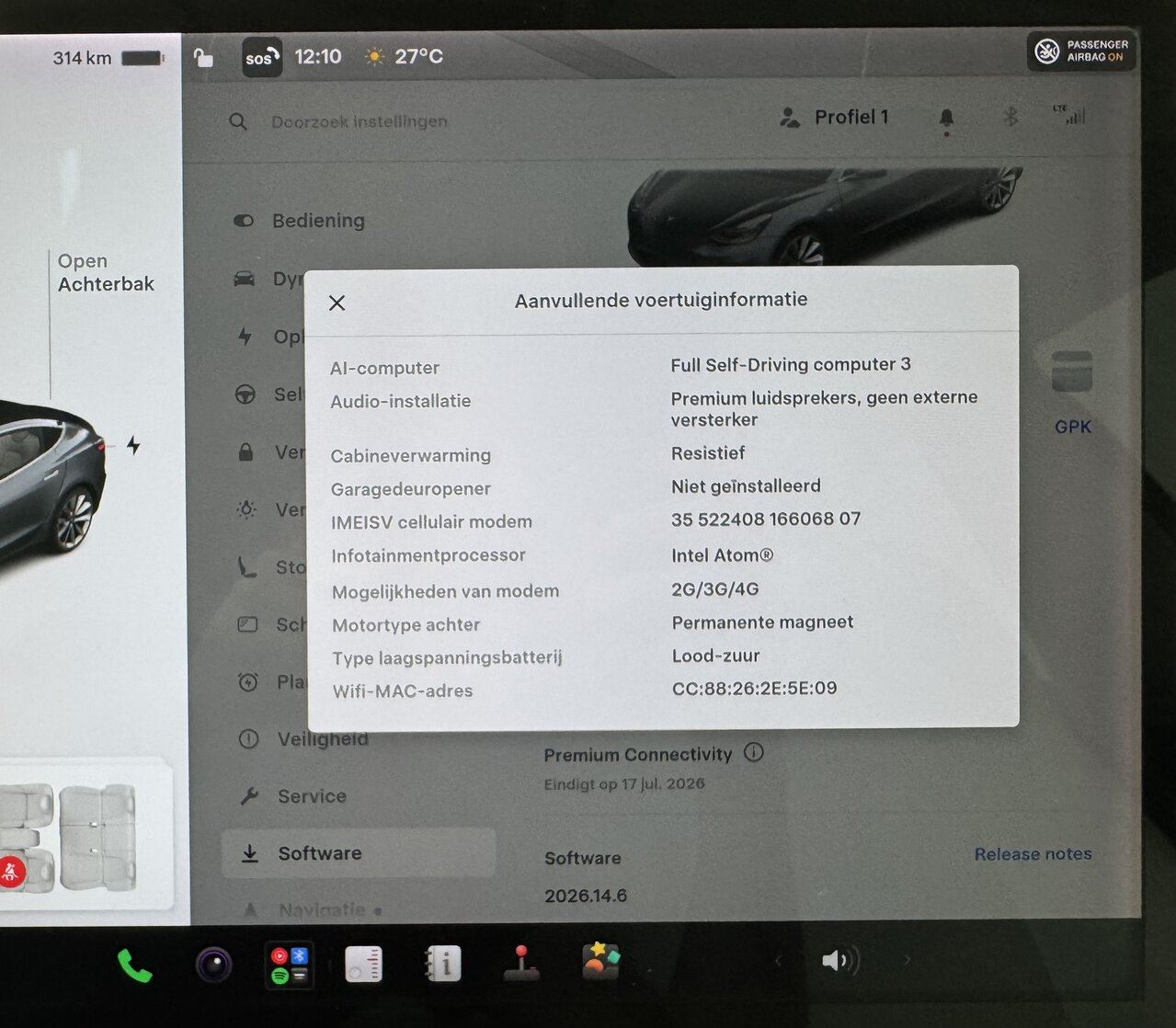Screen dimensions: 1176x1028
Task: Tap the rear seats thumbnail
Action: point(98,837)
